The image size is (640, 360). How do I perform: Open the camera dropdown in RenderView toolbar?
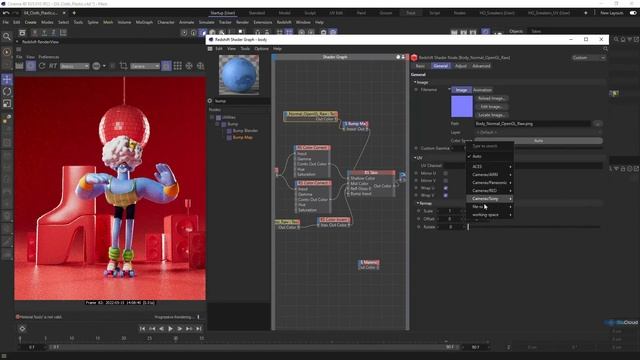point(145,66)
